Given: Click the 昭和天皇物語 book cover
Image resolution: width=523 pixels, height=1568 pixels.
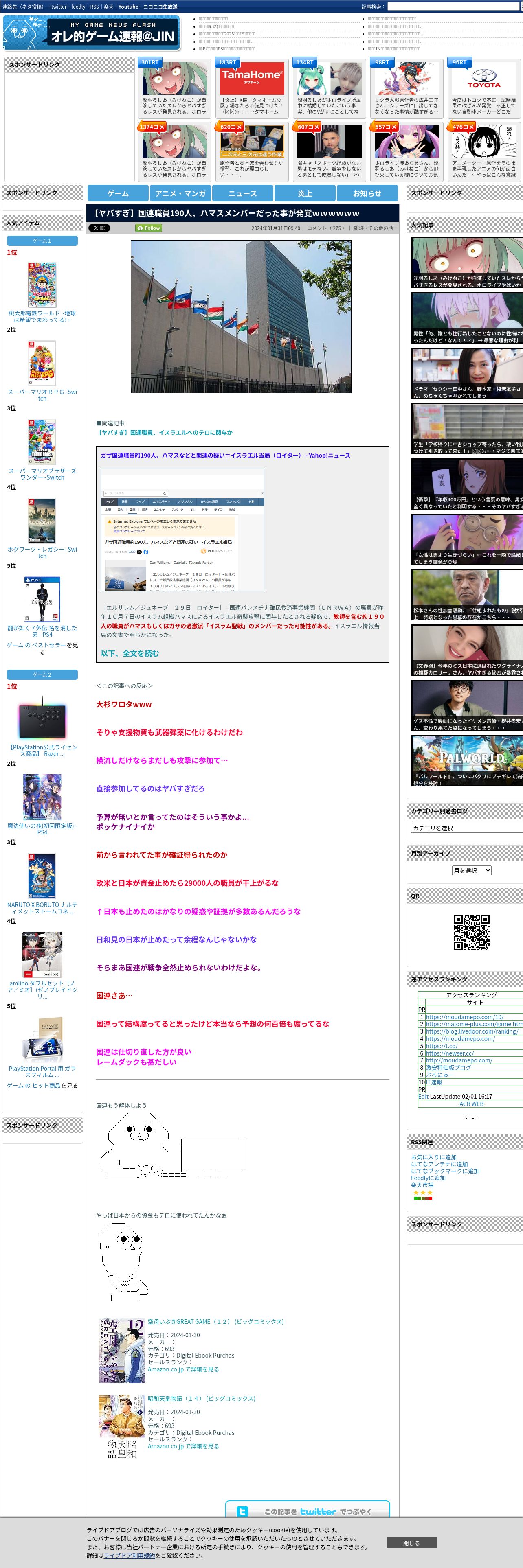Looking at the screenshot, I should coord(122,1428).
